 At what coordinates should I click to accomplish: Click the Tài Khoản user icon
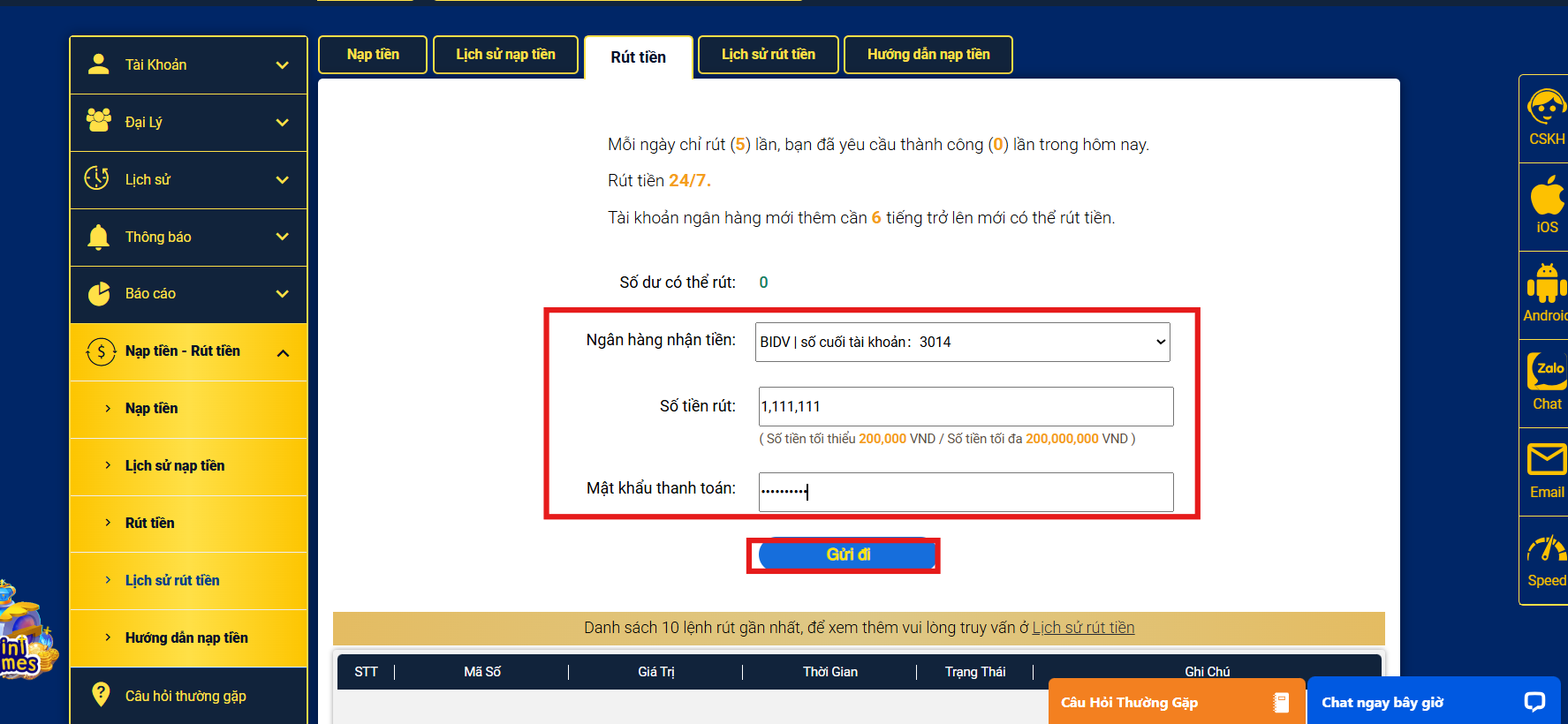pos(99,64)
